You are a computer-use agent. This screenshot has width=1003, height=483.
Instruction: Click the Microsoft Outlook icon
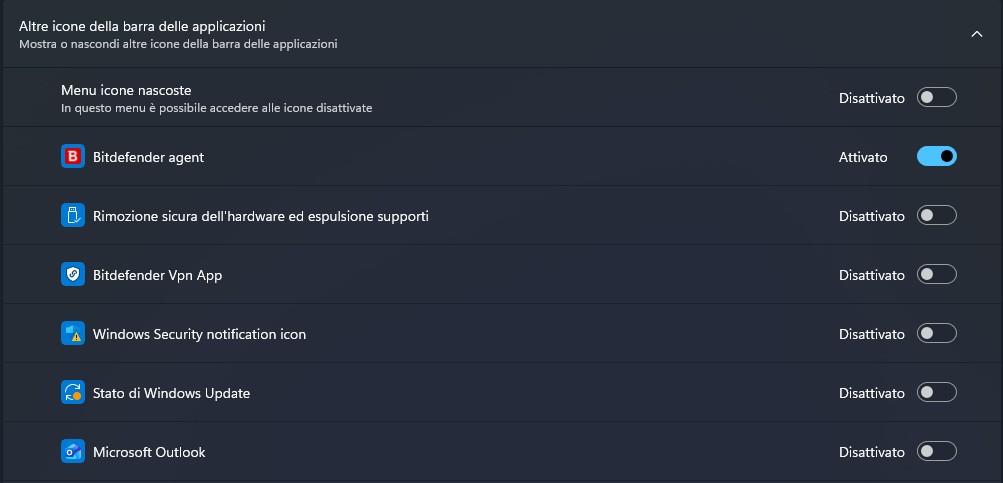73,452
